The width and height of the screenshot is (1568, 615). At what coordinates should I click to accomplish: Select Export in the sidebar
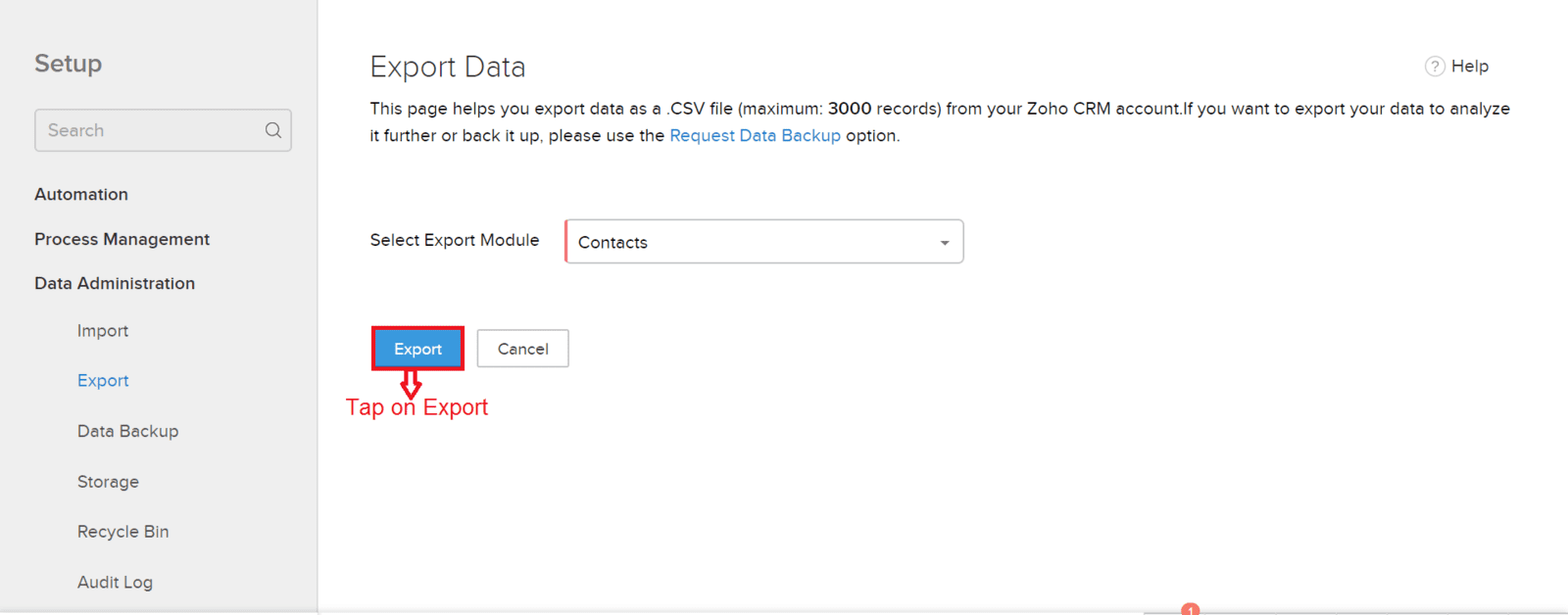(103, 381)
